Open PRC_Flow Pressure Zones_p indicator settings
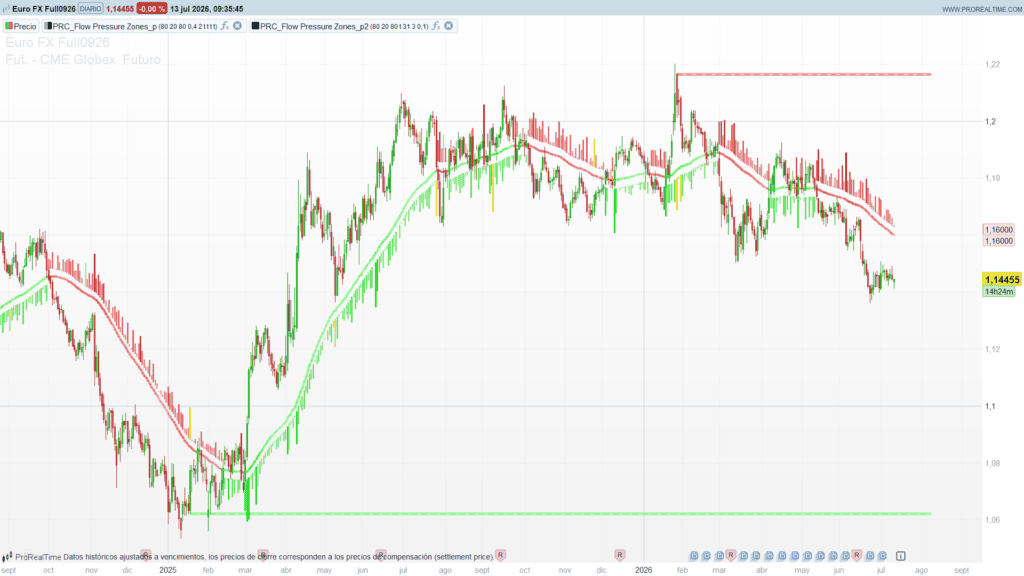 [104, 26]
